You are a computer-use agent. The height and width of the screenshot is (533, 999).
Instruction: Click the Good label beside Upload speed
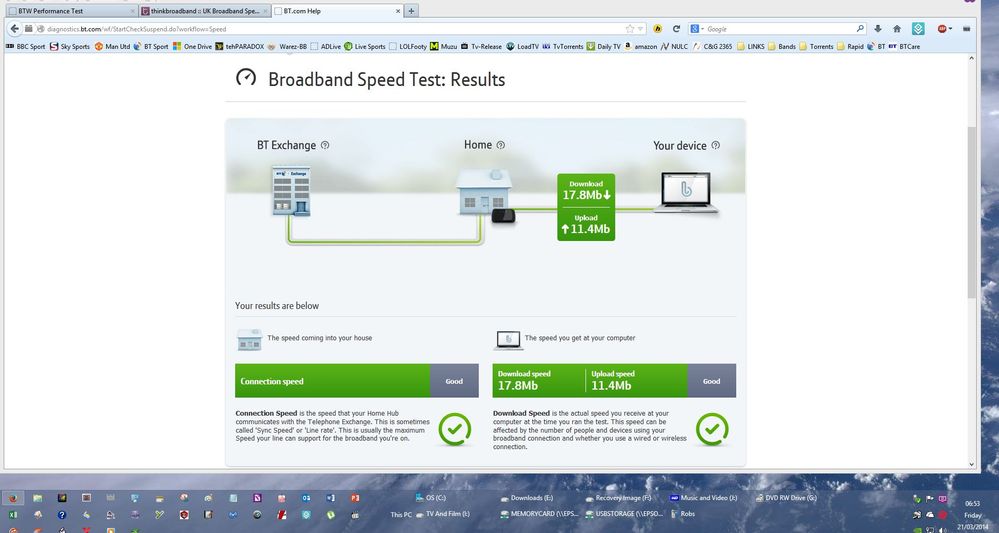pos(712,381)
